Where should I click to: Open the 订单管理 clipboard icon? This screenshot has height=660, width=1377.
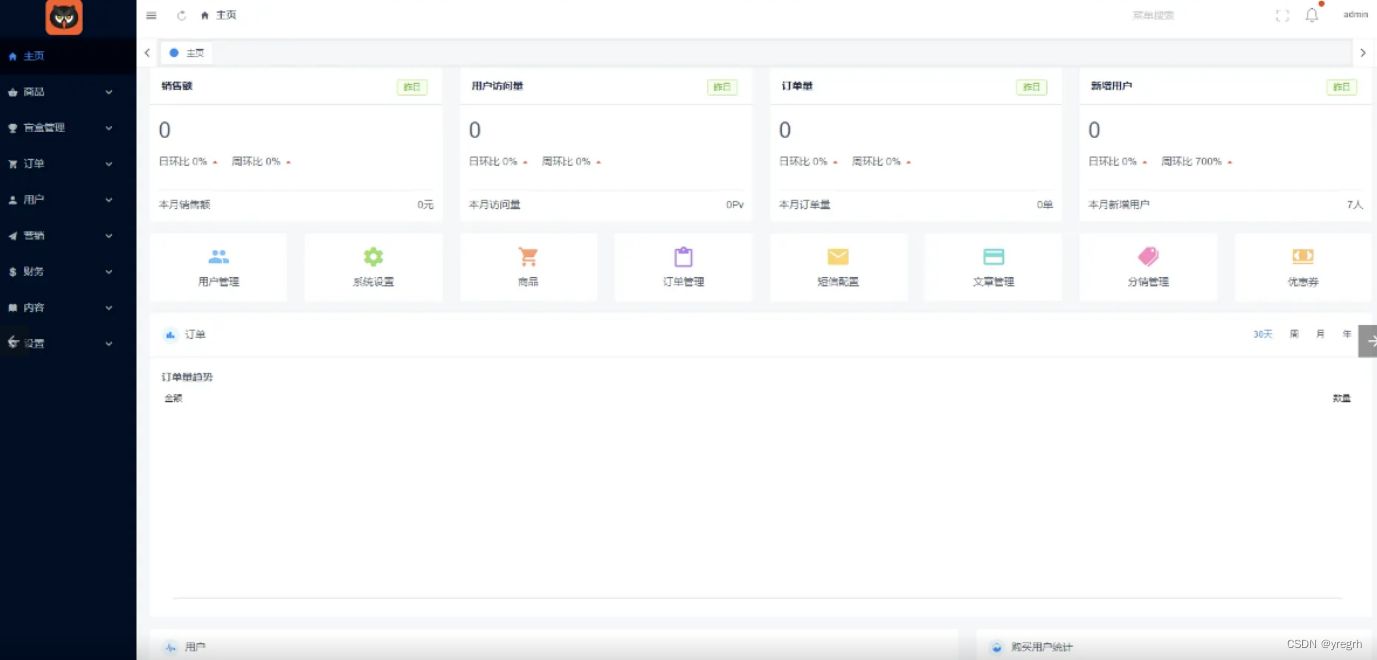click(x=683, y=258)
